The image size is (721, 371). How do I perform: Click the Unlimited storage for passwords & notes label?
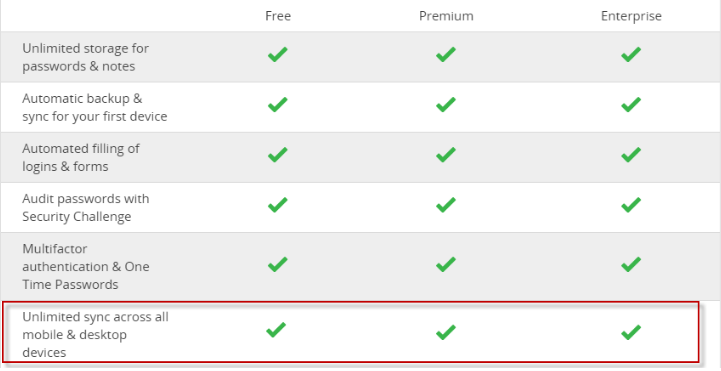pos(86,57)
